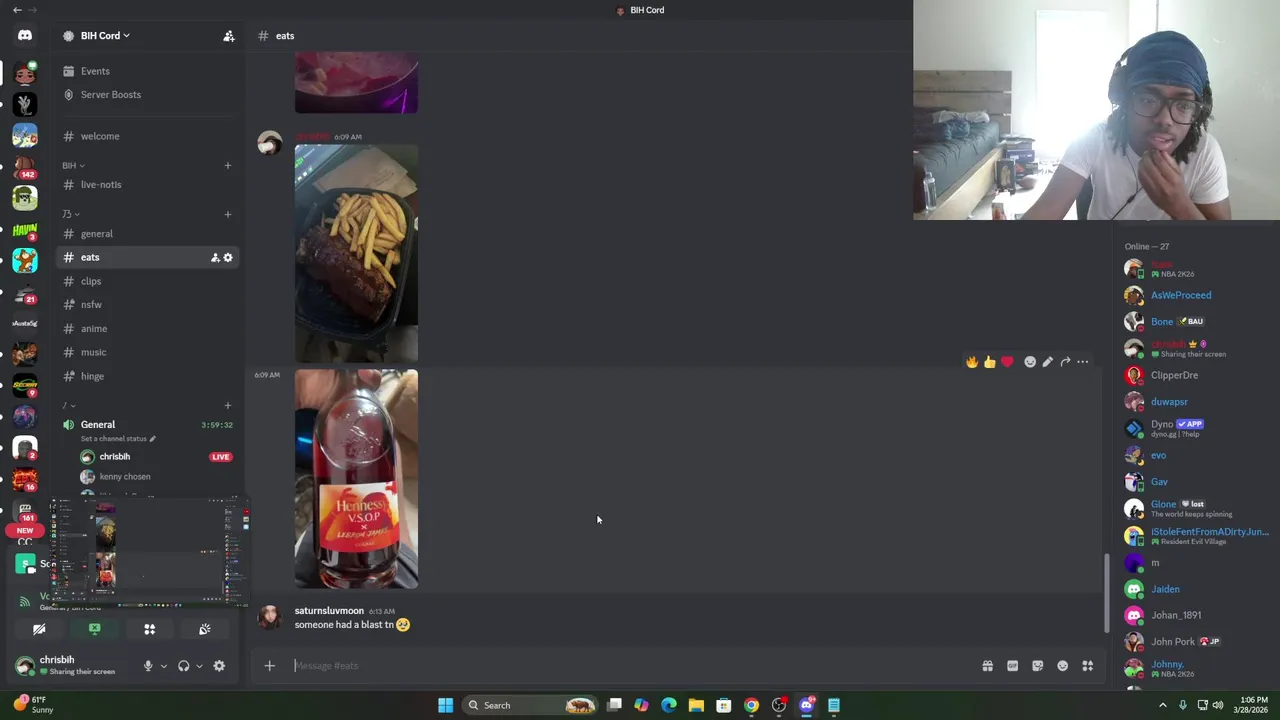View ClipperDre member profile
The height and width of the screenshot is (720, 1280).
pyautogui.click(x=1196, y=375)
